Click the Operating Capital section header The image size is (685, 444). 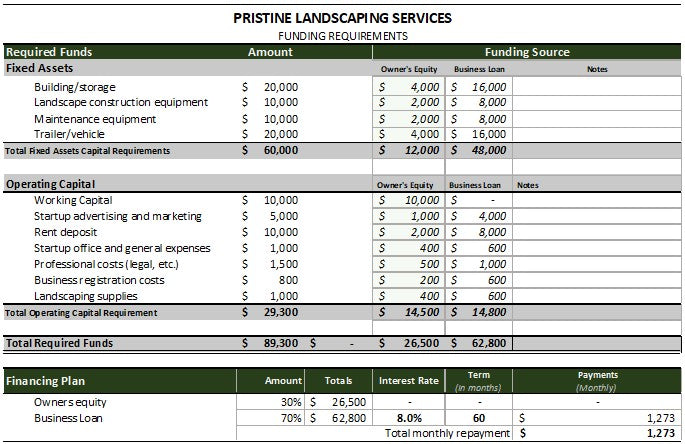click(51, 185)
